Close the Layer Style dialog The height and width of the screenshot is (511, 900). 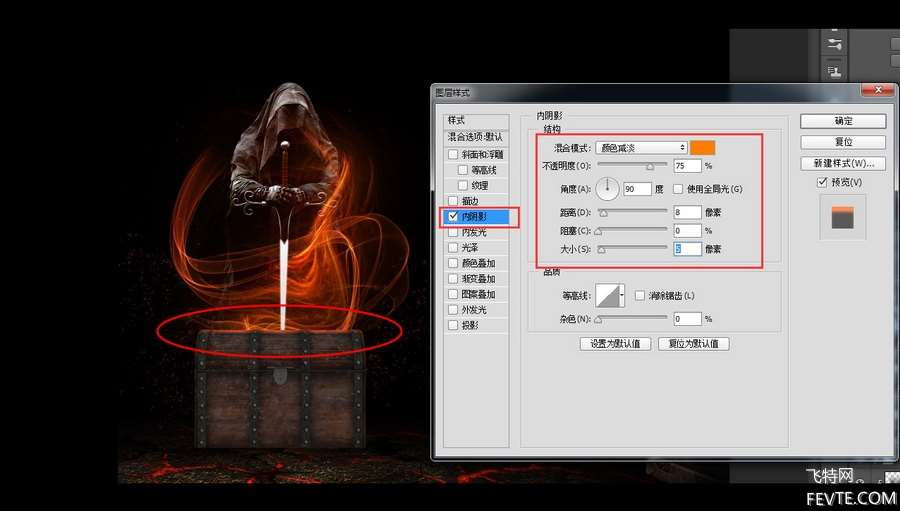pyautogui.click(x=878, y=90)
